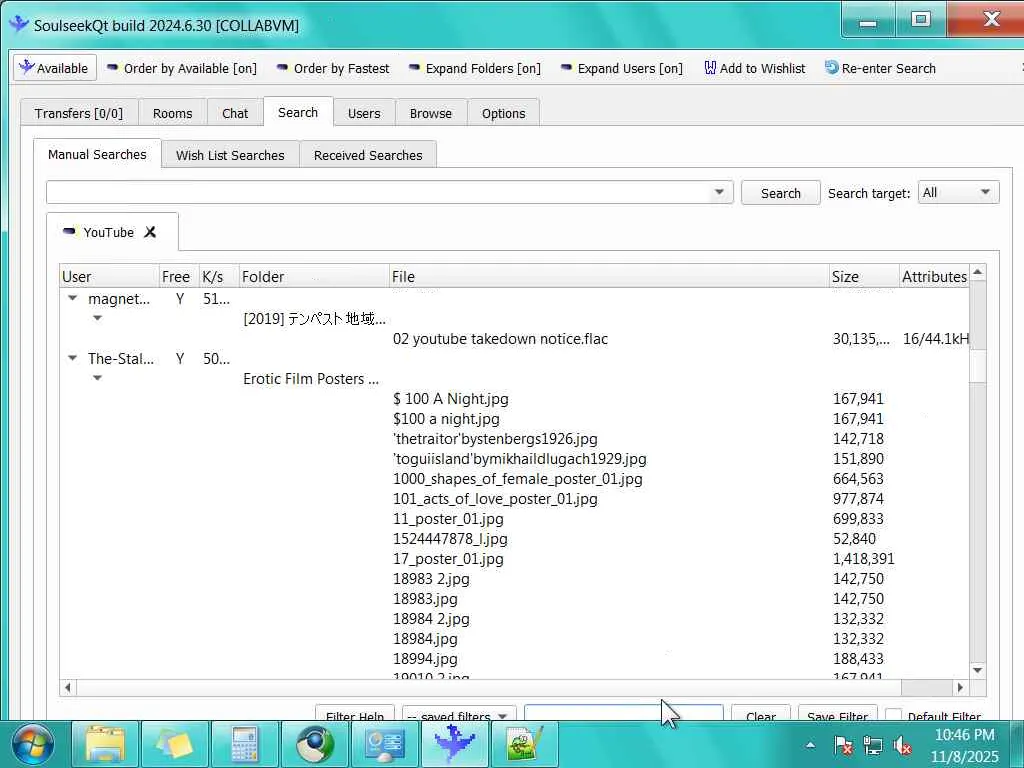
Task: Click the Filter Help button
Action: 355,713
